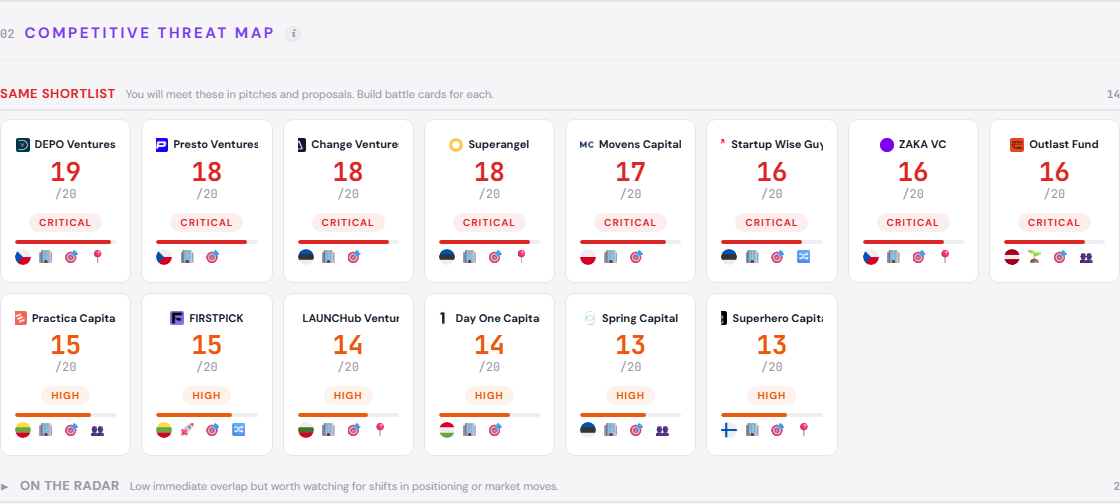Click the Superangel logo icon
This screenshot has width=1120, height=504.
click(455, 145)
